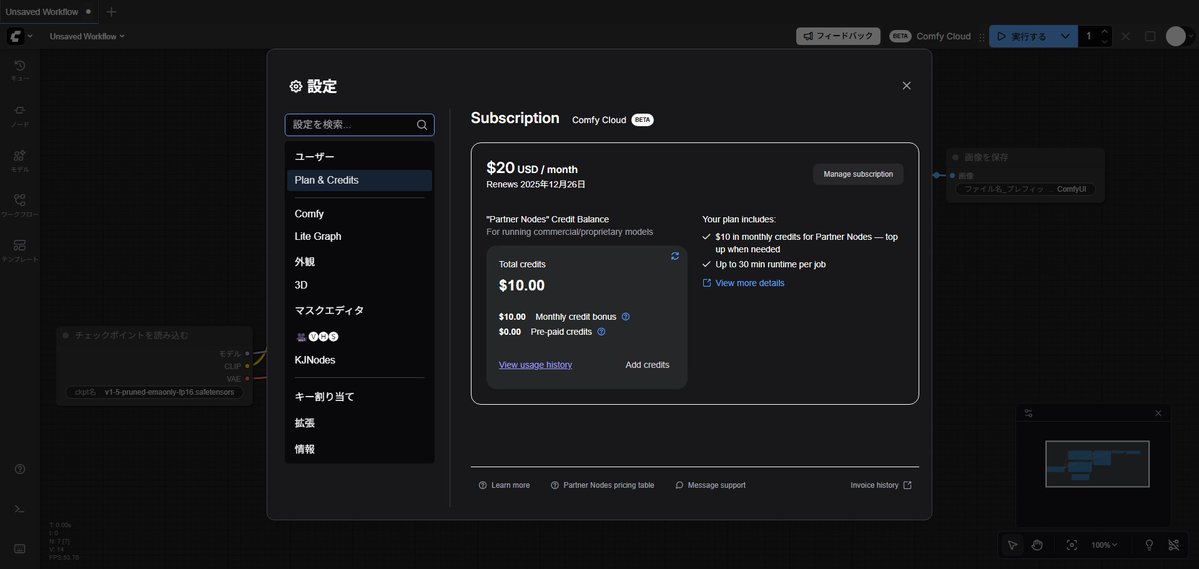
Task: Click the batch count field
Action: (x=1089, y=36)
